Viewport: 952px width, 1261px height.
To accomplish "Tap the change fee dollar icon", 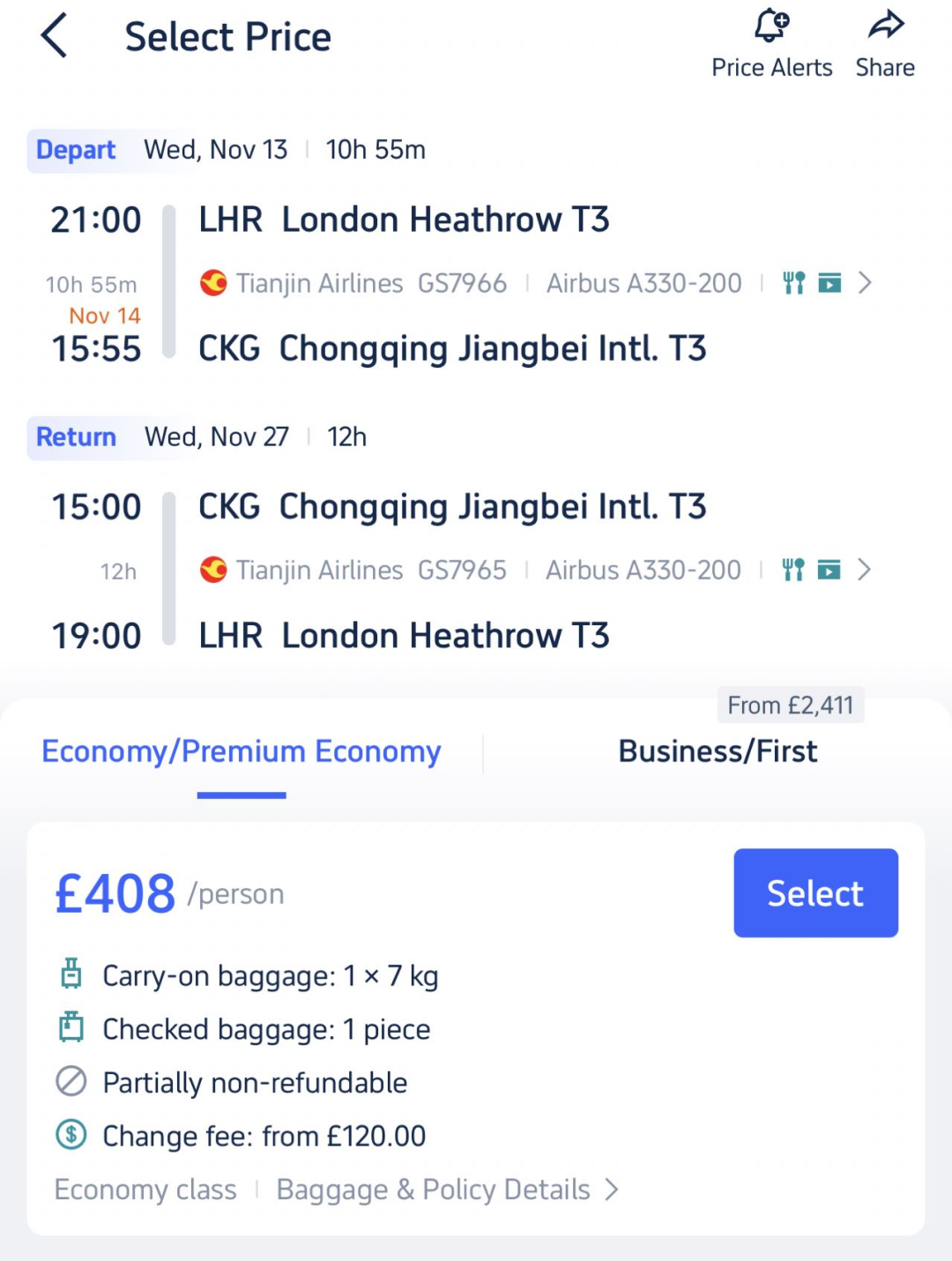I will click(x=71, y=1134).
